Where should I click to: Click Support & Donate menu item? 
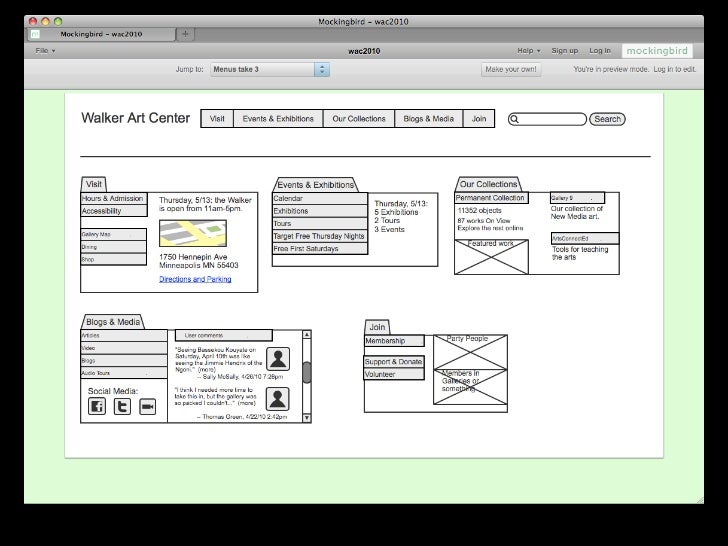click(x=394, y=362)
